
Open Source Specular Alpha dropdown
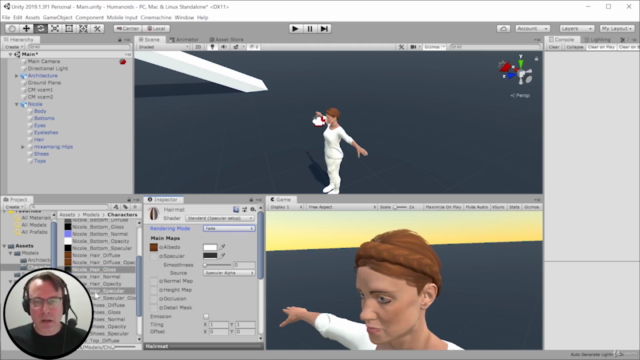(229, 273)
